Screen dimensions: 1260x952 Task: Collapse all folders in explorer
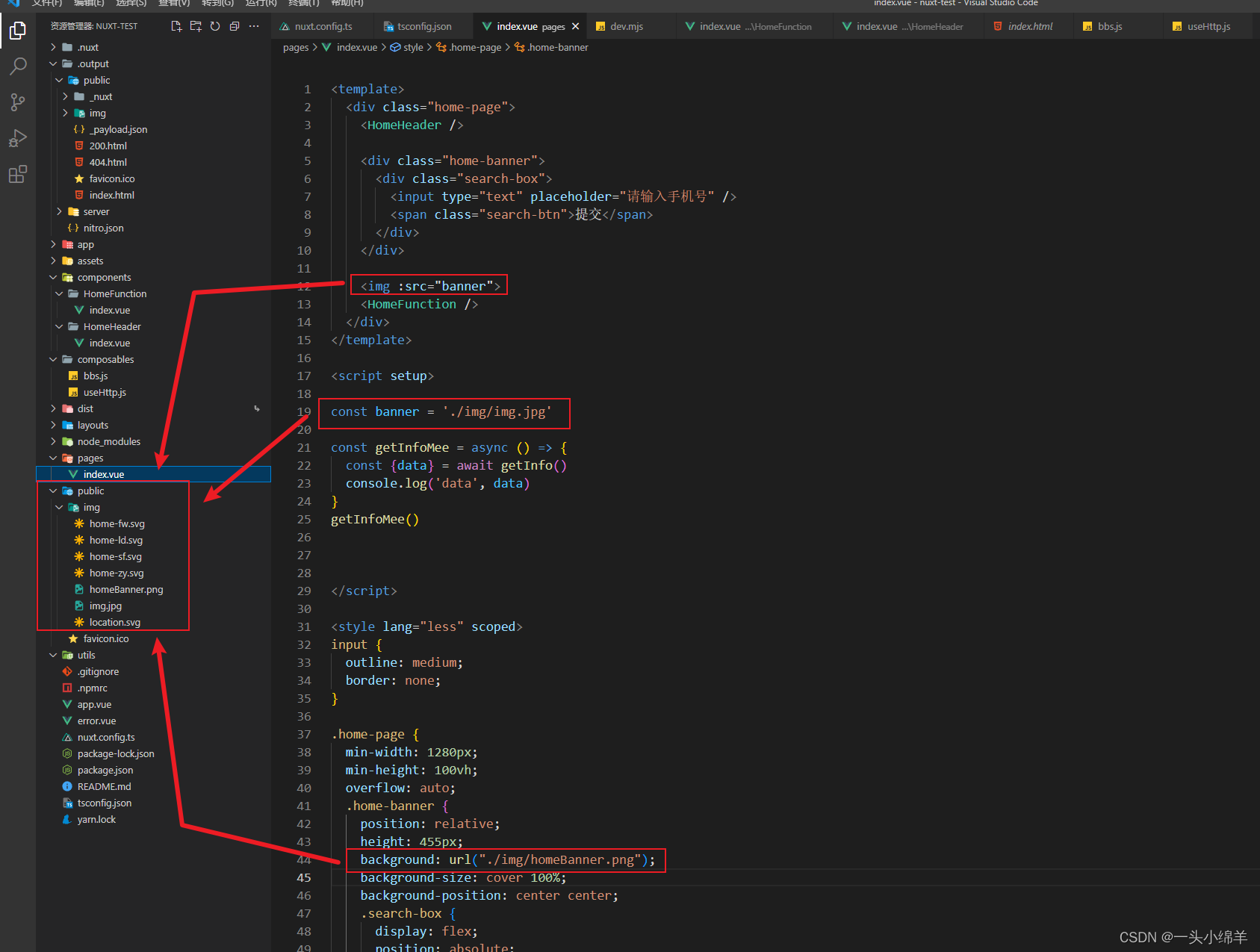tap(235, 26)
